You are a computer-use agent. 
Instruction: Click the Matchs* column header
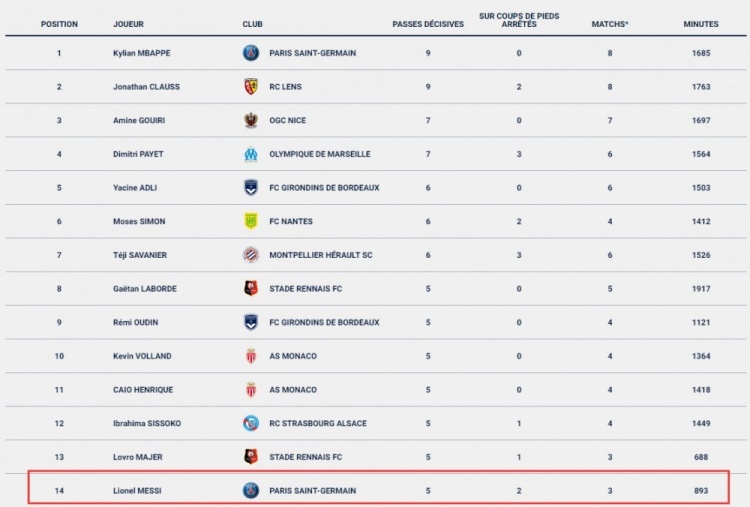(610, 24)
